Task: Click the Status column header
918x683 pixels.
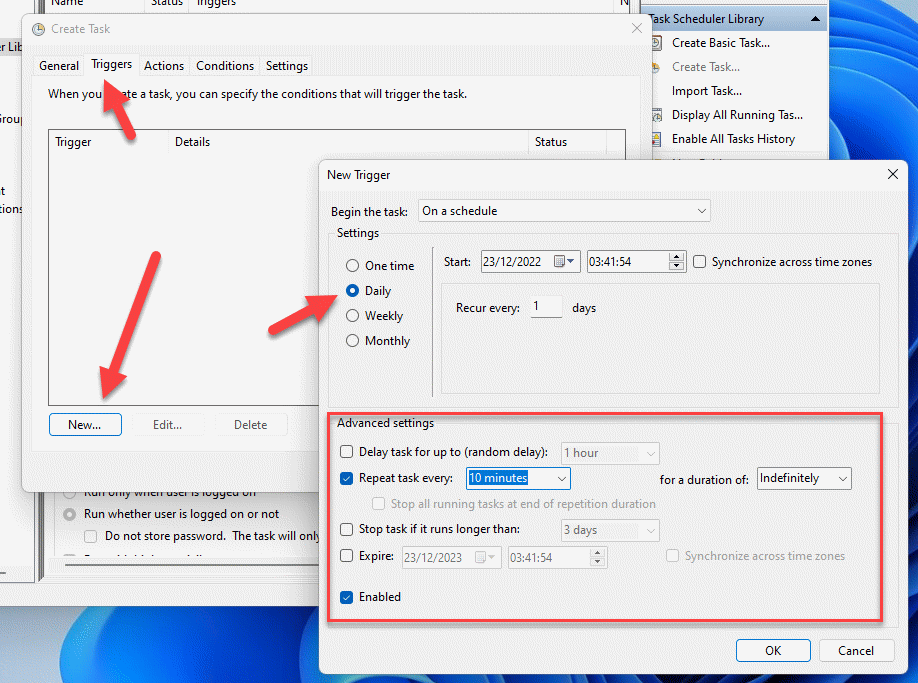Action: pos(568,142)
